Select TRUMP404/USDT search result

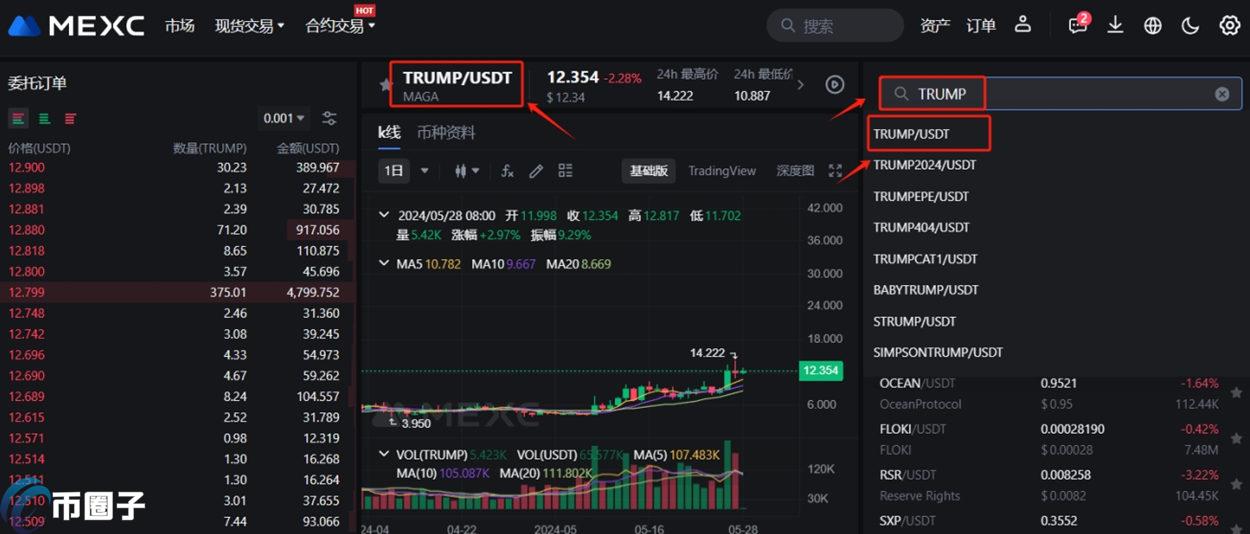[x=921, y=227]
